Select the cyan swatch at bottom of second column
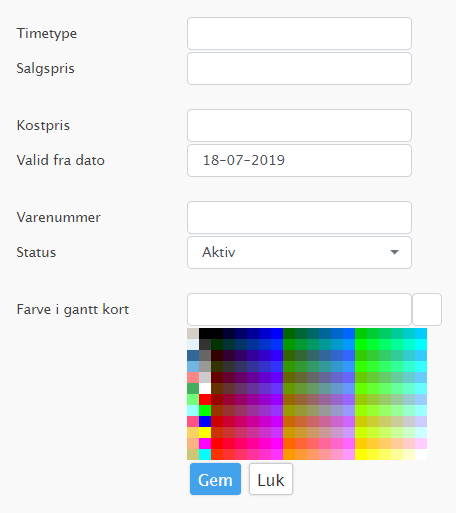The height and width of the screenshot is (513, 456). (x=205, y=455)
